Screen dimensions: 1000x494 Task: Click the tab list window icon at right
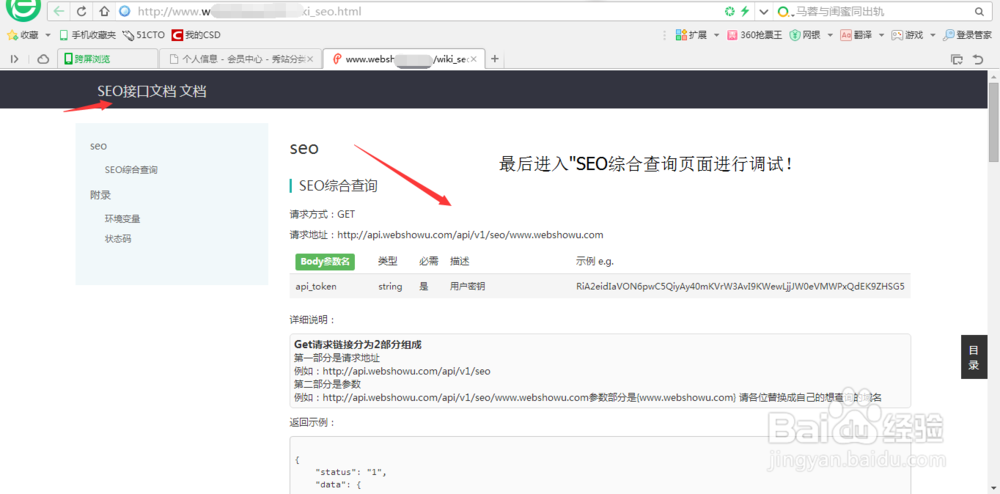[957, 59]
